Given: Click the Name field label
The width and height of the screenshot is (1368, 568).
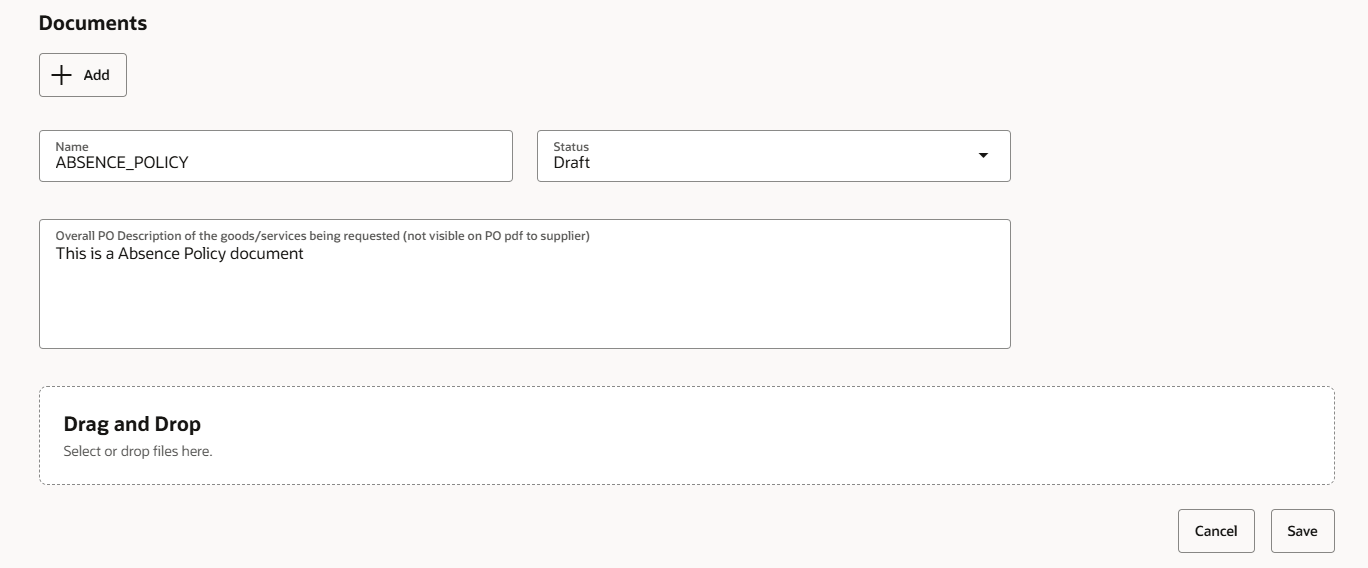Looking at the screenshot, I should [x=72, y=146].
